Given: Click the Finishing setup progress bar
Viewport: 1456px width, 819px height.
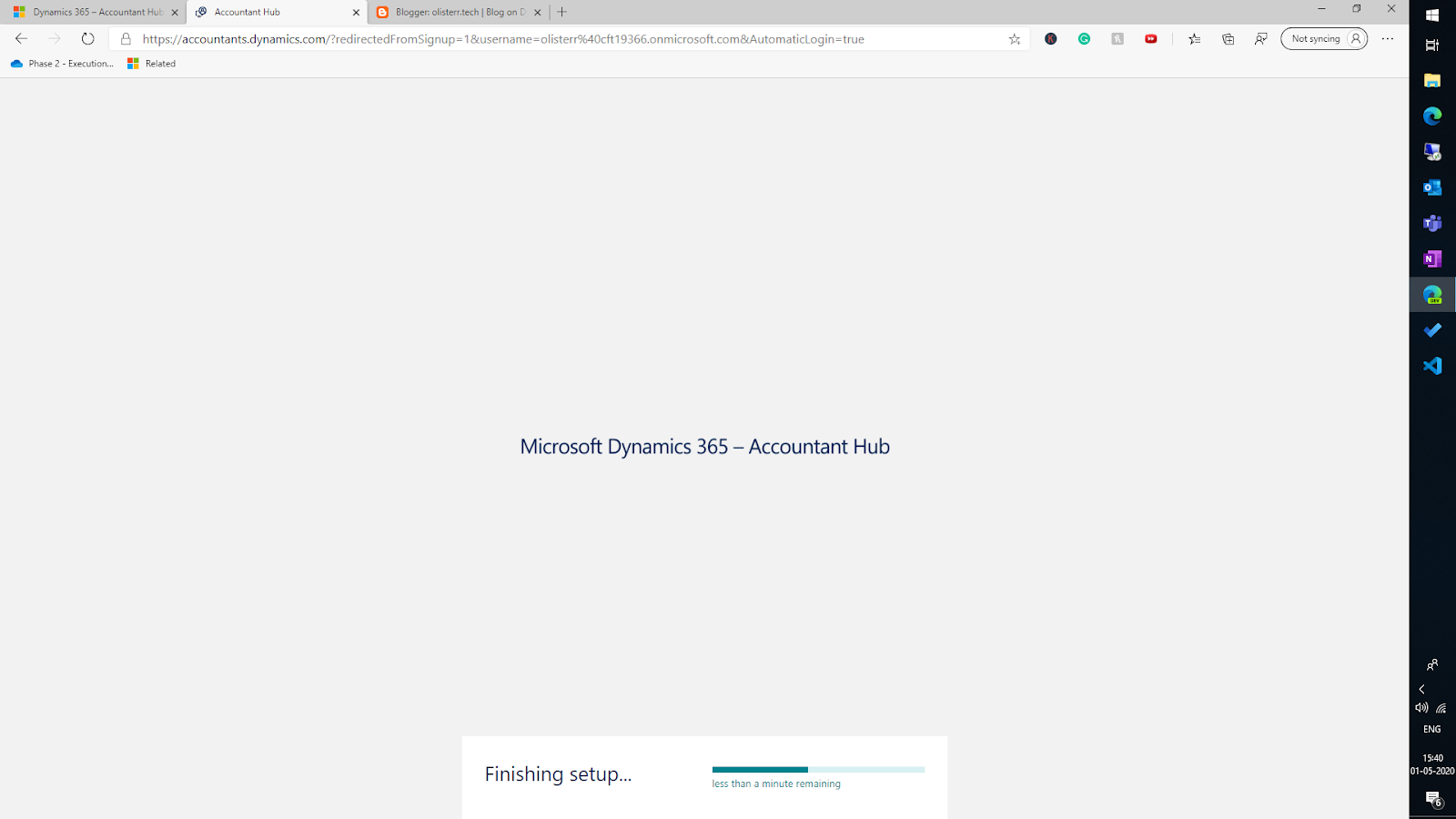Looking at the screenshot, I should coord(818,770).
